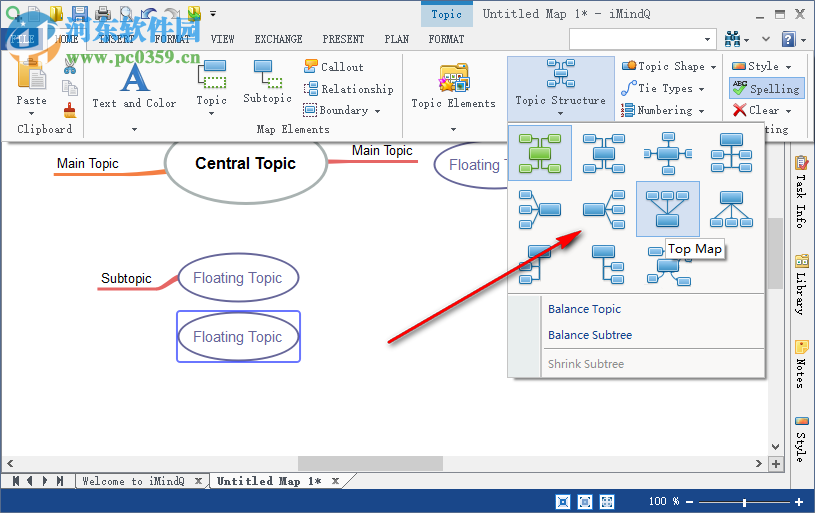Pick the right tree layout icon in the bottom row
This screenshot has width=815, height=513.
click(x=608, y=264)
